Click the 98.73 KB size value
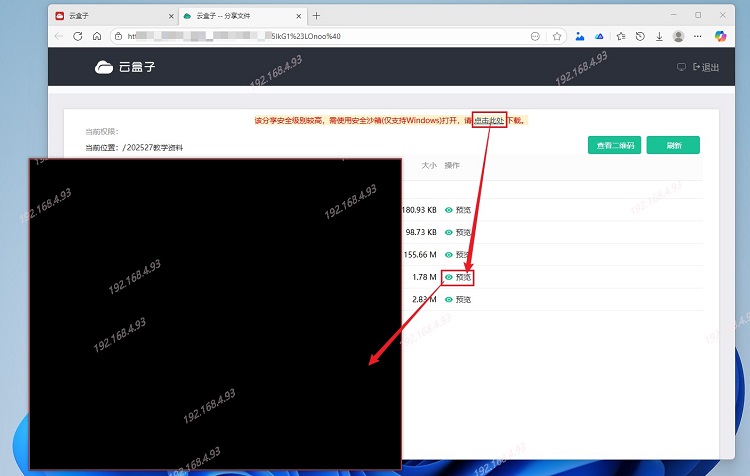 tap(421, 232)
